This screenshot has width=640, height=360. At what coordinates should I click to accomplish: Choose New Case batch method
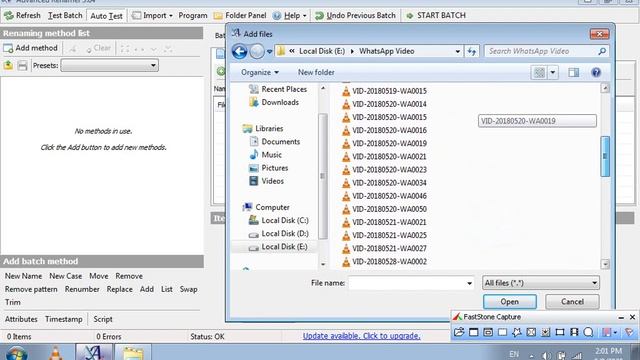tap(65, 276)
